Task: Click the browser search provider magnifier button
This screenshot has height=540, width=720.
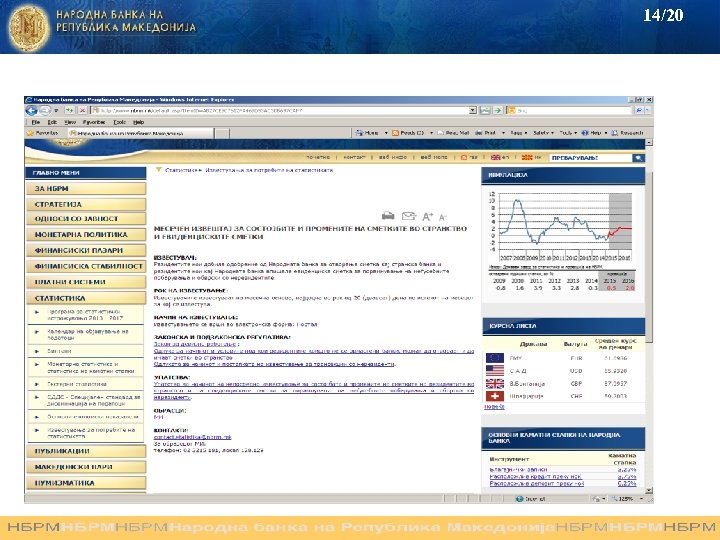Action: tap(639, 110)
